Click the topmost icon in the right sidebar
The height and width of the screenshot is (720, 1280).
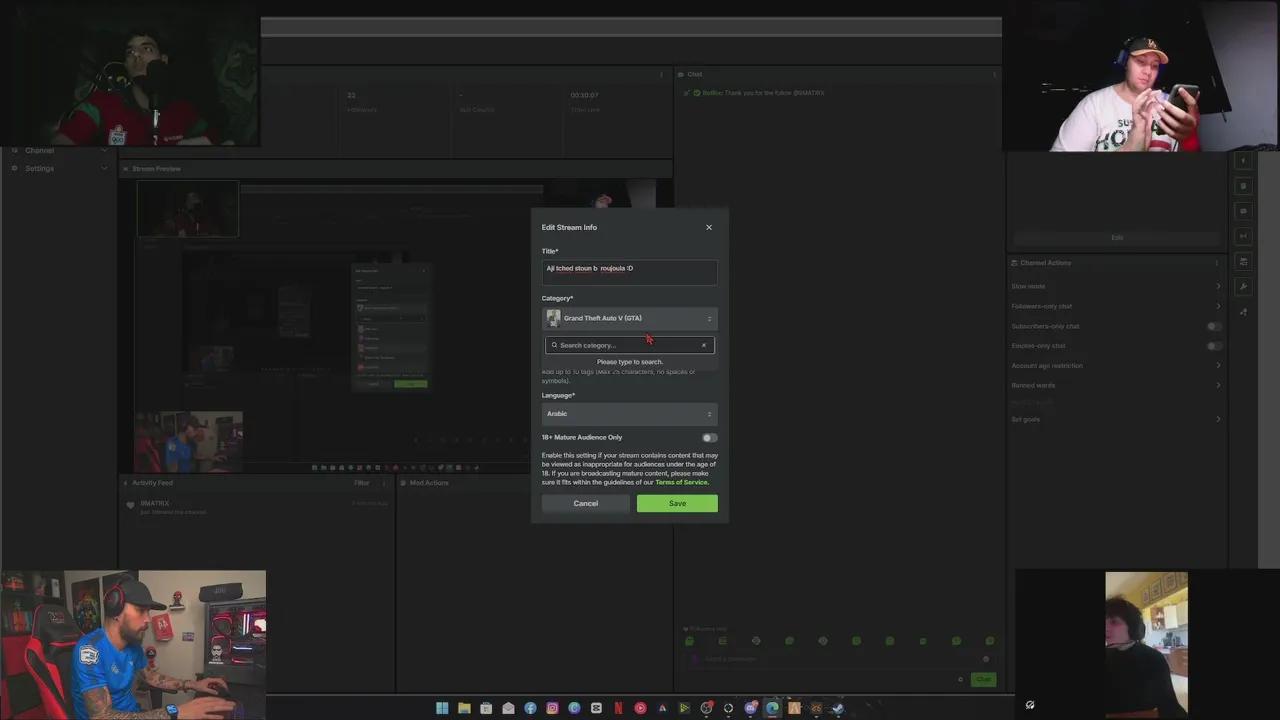tap(1244, 161)
